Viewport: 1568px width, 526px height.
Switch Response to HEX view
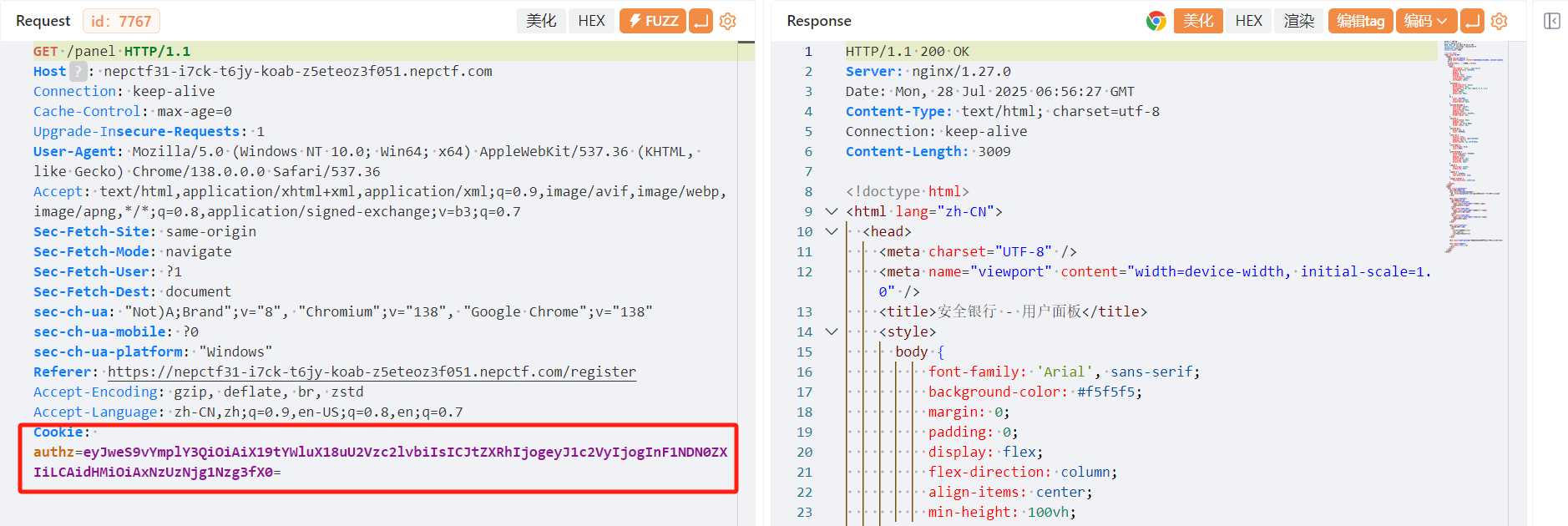(x=1248, y=21)
